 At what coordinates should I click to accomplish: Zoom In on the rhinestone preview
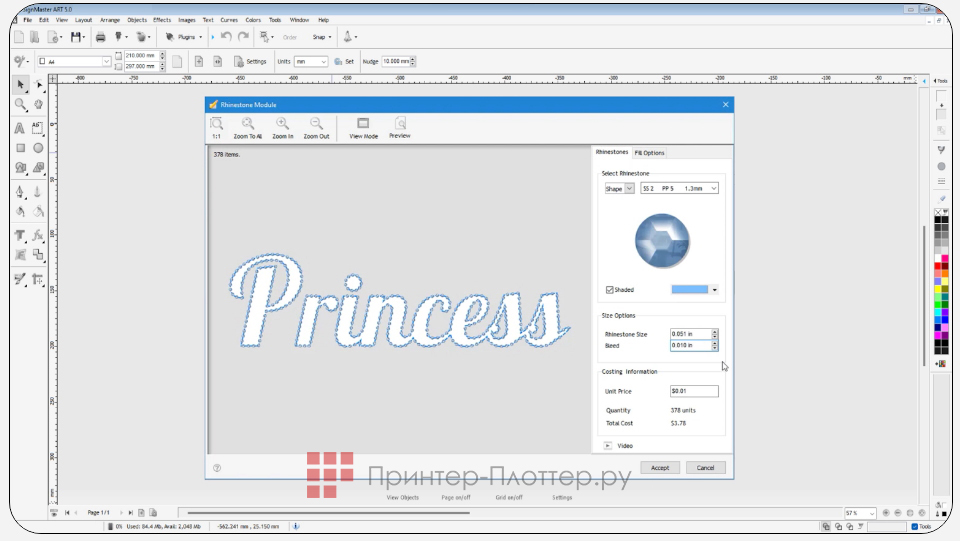coord(283,124)
